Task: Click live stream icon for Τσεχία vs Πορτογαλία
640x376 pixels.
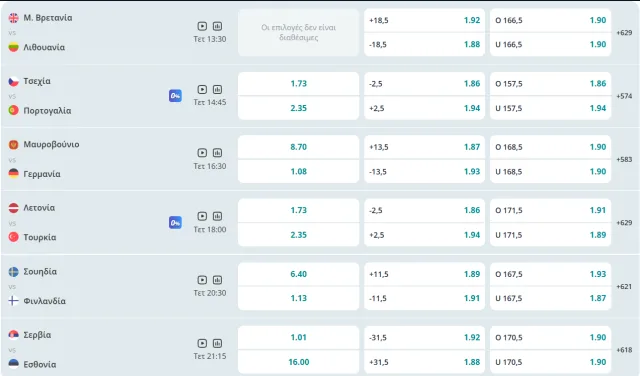Action: [202, 89]
